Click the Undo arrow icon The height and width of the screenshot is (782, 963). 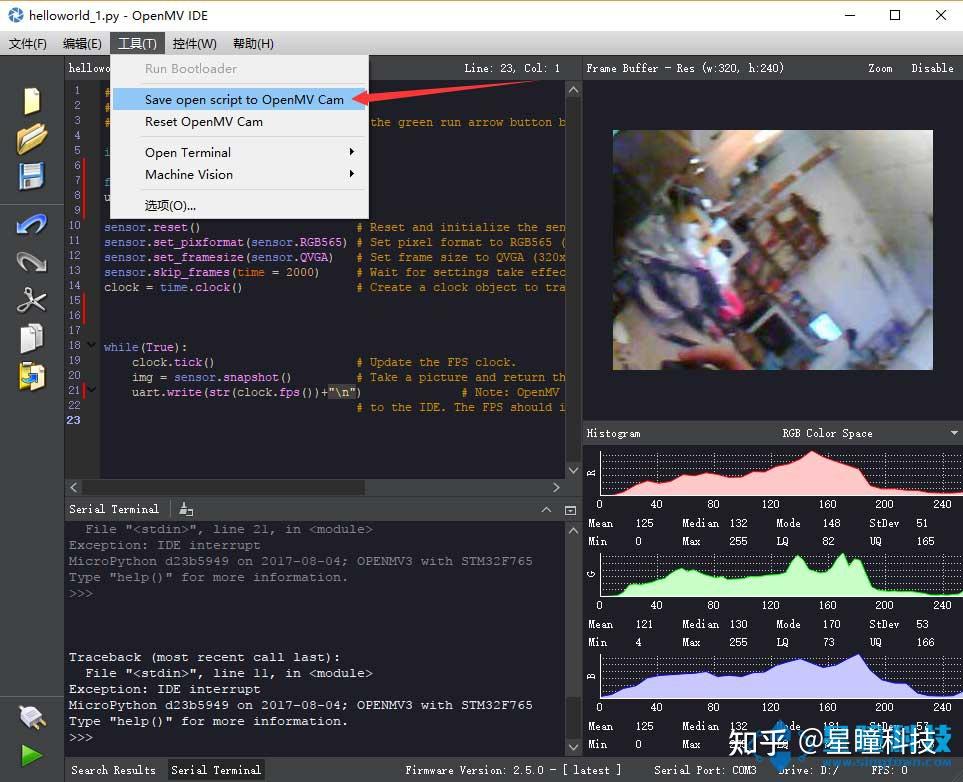[32, 224]
